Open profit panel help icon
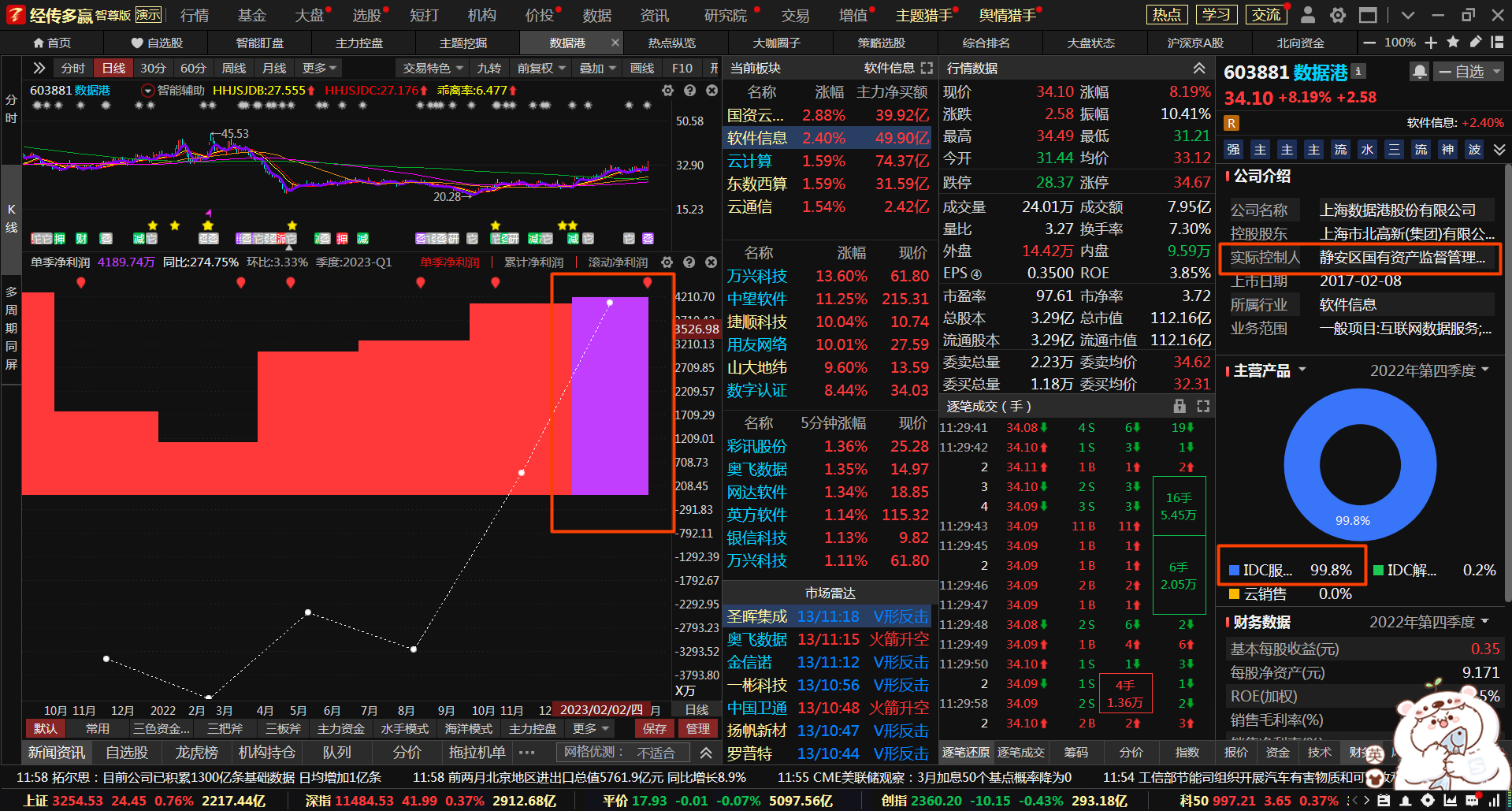Image resolution: width=1512 pixels, height=811 pixels. [689, 262]
